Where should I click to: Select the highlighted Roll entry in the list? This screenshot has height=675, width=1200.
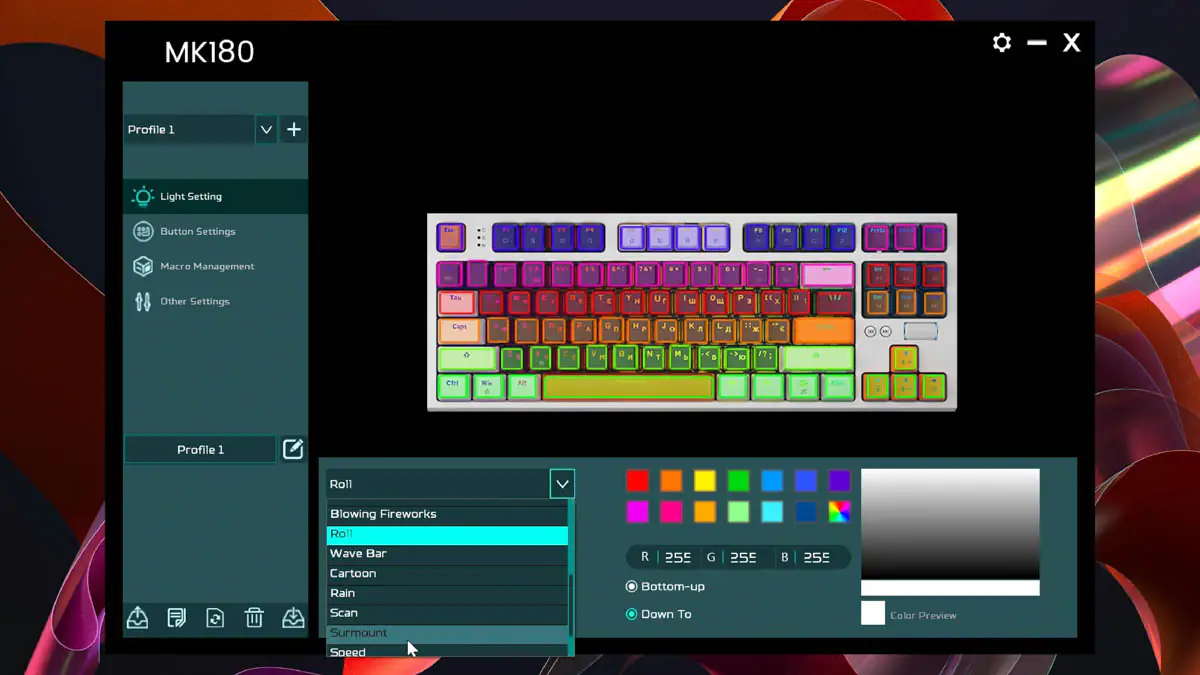click(x=447, y=534)
